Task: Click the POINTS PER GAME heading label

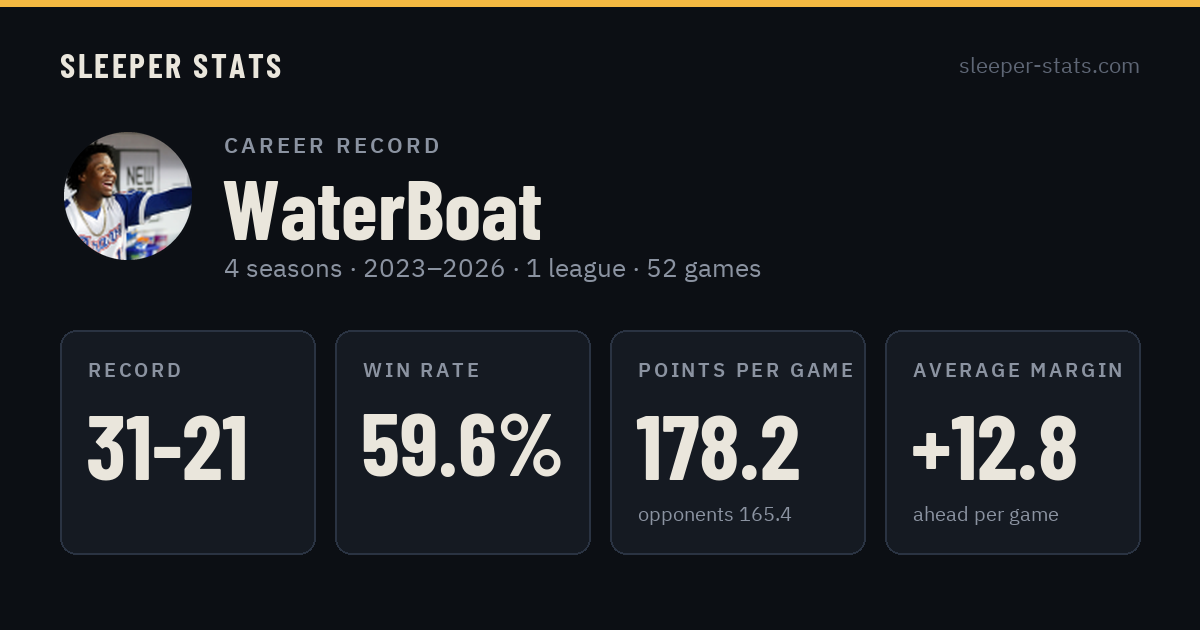Action: tap(746, 371)
